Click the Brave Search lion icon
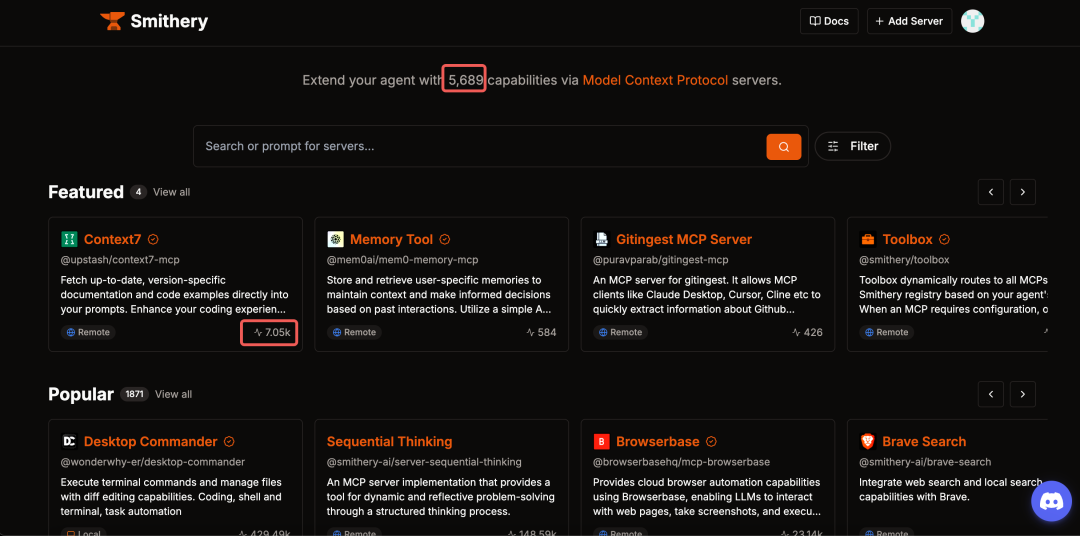 tap(868, 442)
